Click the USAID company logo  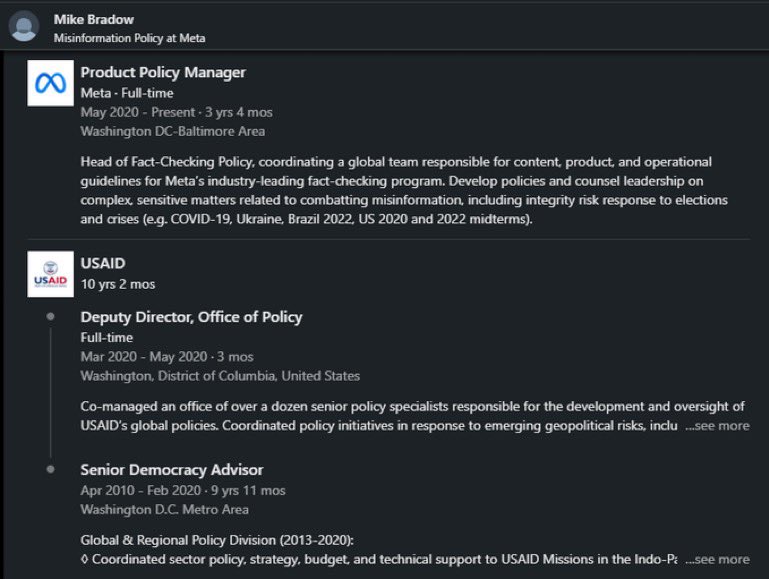pos(50,274)
